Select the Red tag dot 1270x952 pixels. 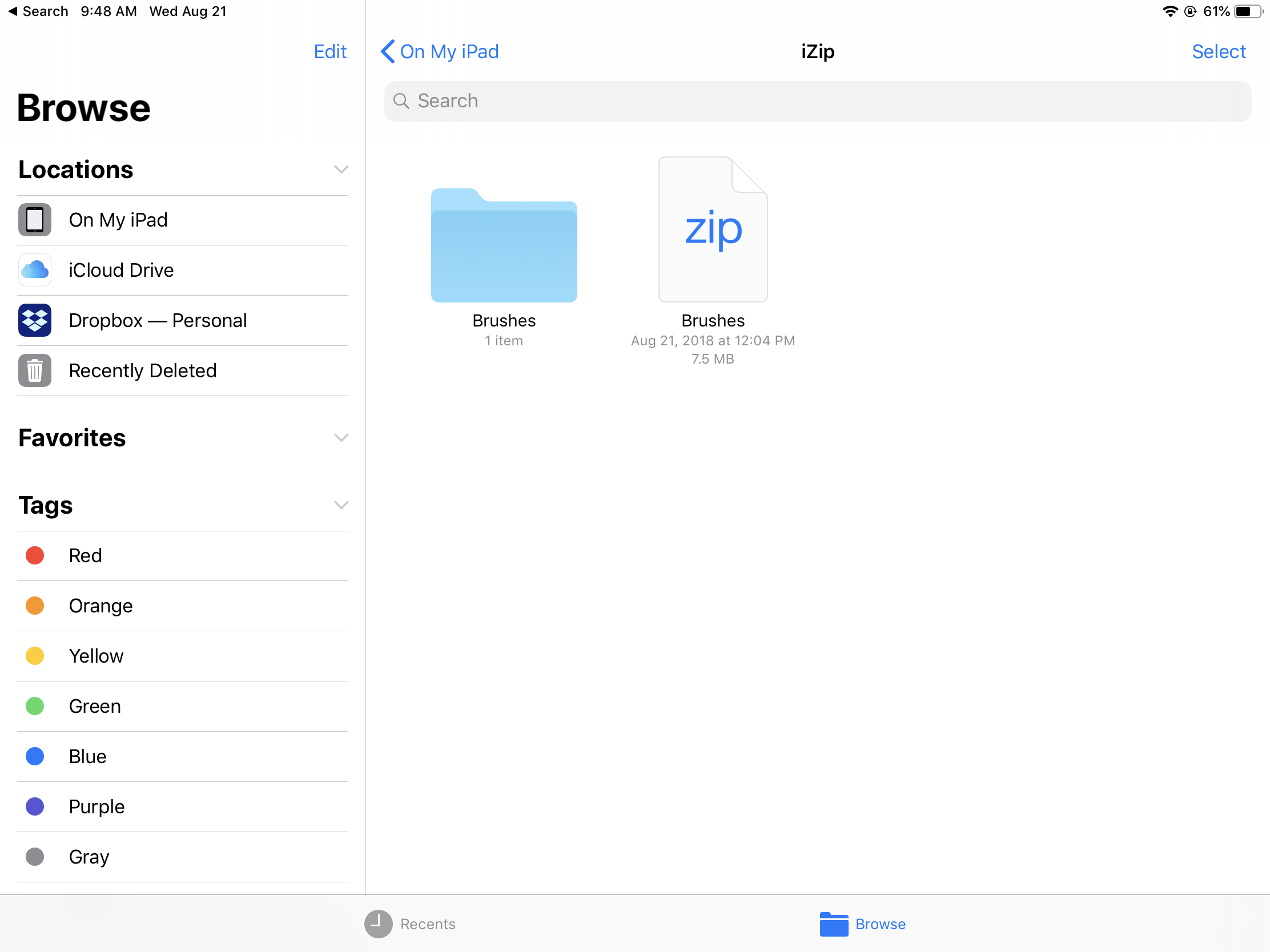[35, 555]
